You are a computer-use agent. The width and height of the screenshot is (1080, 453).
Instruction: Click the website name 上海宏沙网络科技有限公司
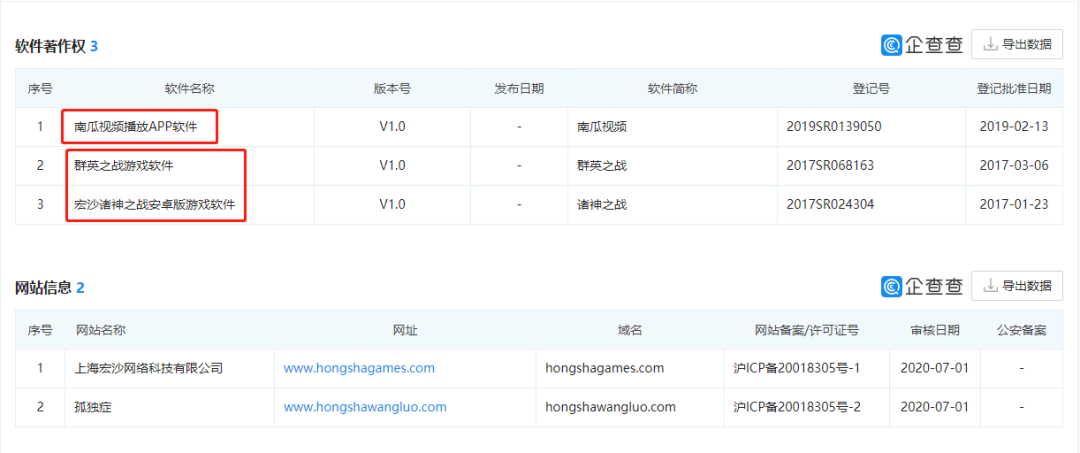(149, 368)
